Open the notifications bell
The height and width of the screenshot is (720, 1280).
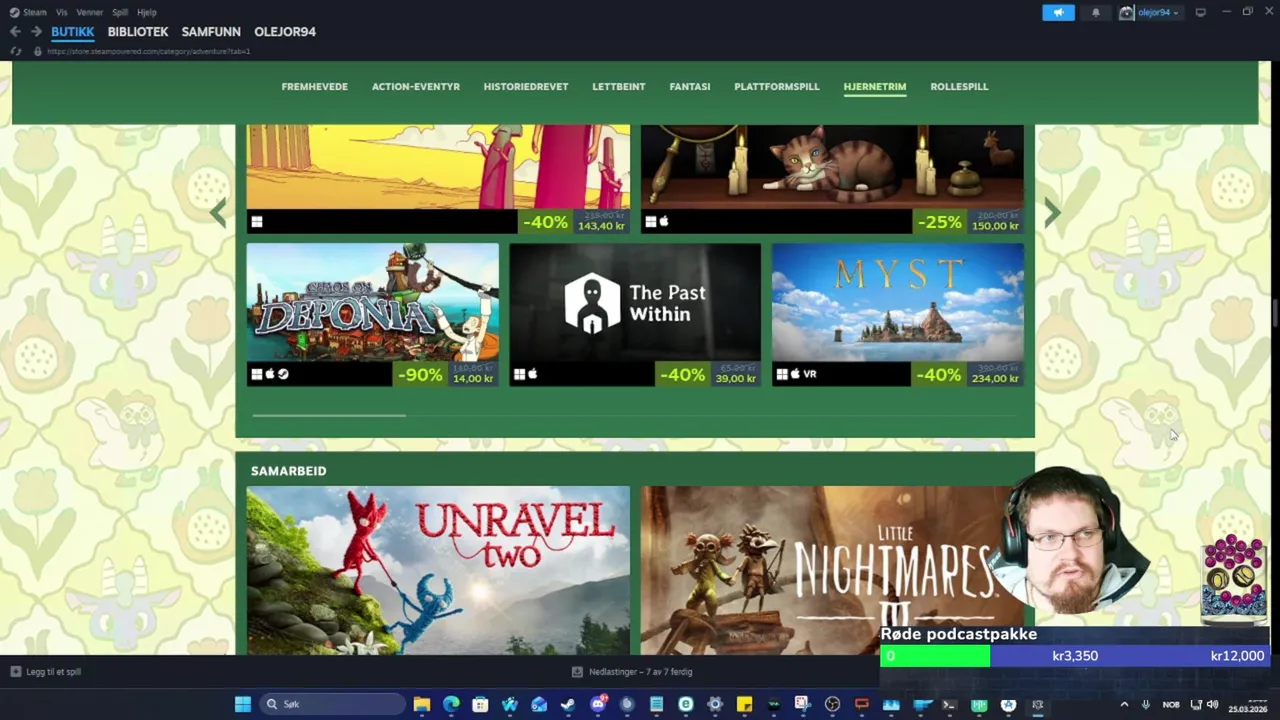pyautogui.click(x=1096, y=12)
